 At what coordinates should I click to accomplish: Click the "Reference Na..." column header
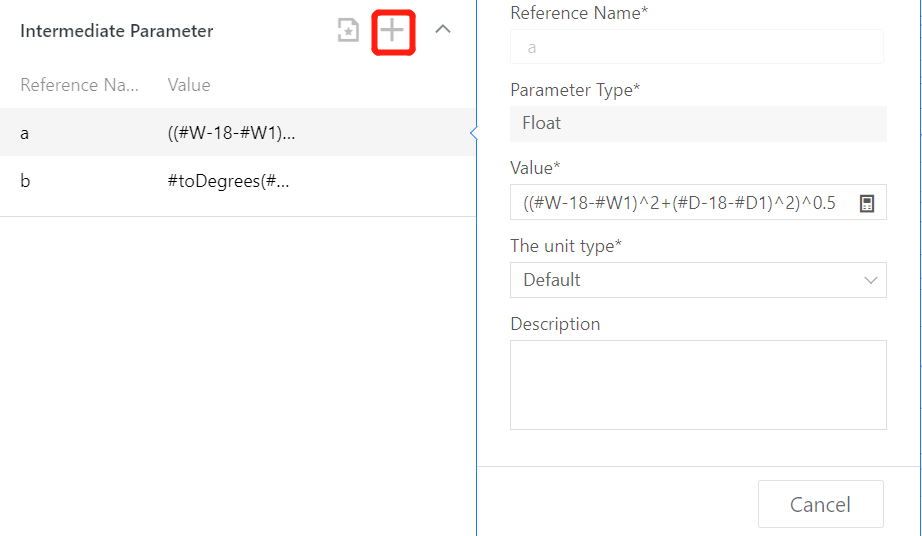click(x=79, y=85)
